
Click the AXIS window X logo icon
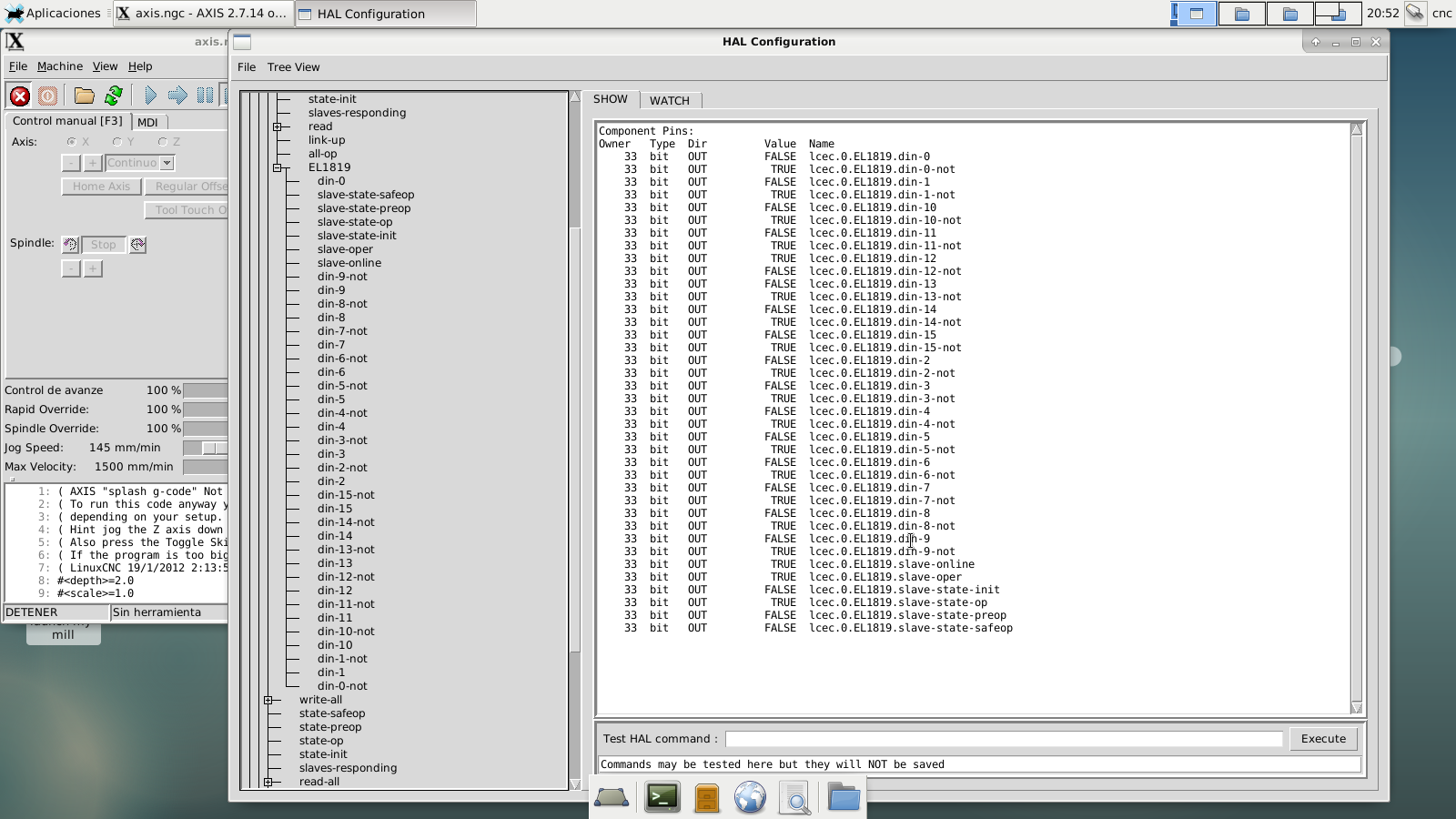(15, 41)
